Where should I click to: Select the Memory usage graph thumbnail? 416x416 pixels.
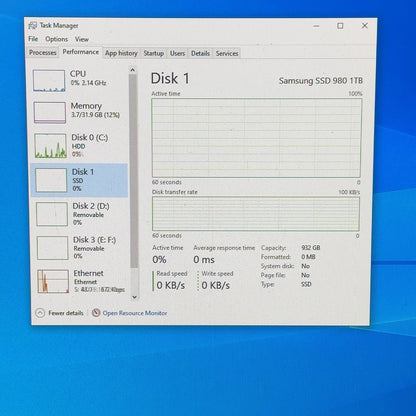pos(50,113)
